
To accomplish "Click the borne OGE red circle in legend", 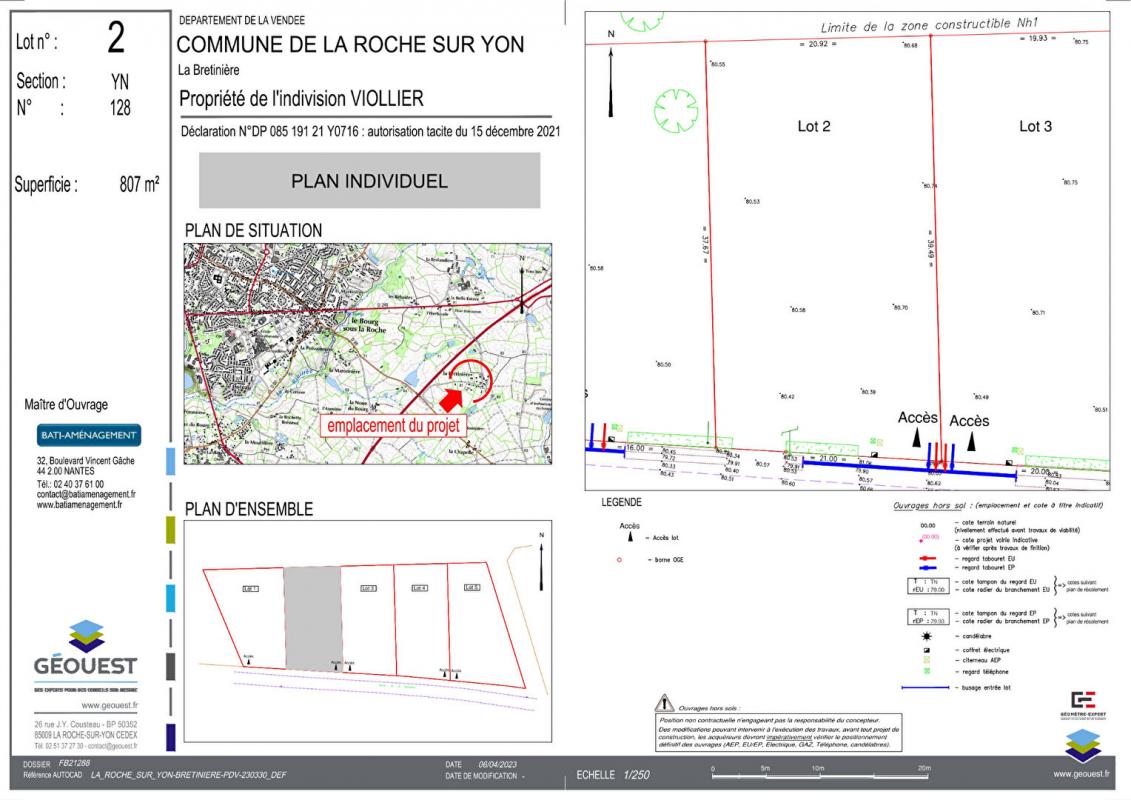I will pos(620,558).
